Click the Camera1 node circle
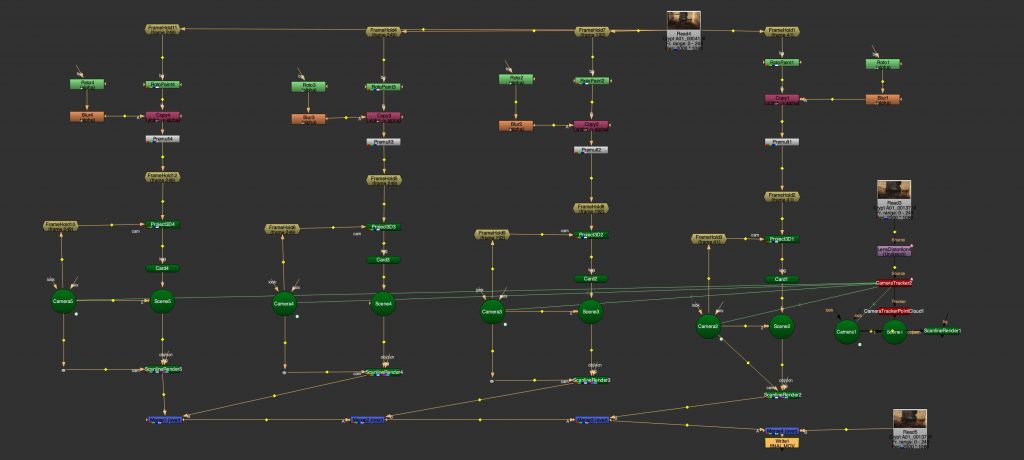The height and width of the screenshot is (460, 1024). click(847, 332)
